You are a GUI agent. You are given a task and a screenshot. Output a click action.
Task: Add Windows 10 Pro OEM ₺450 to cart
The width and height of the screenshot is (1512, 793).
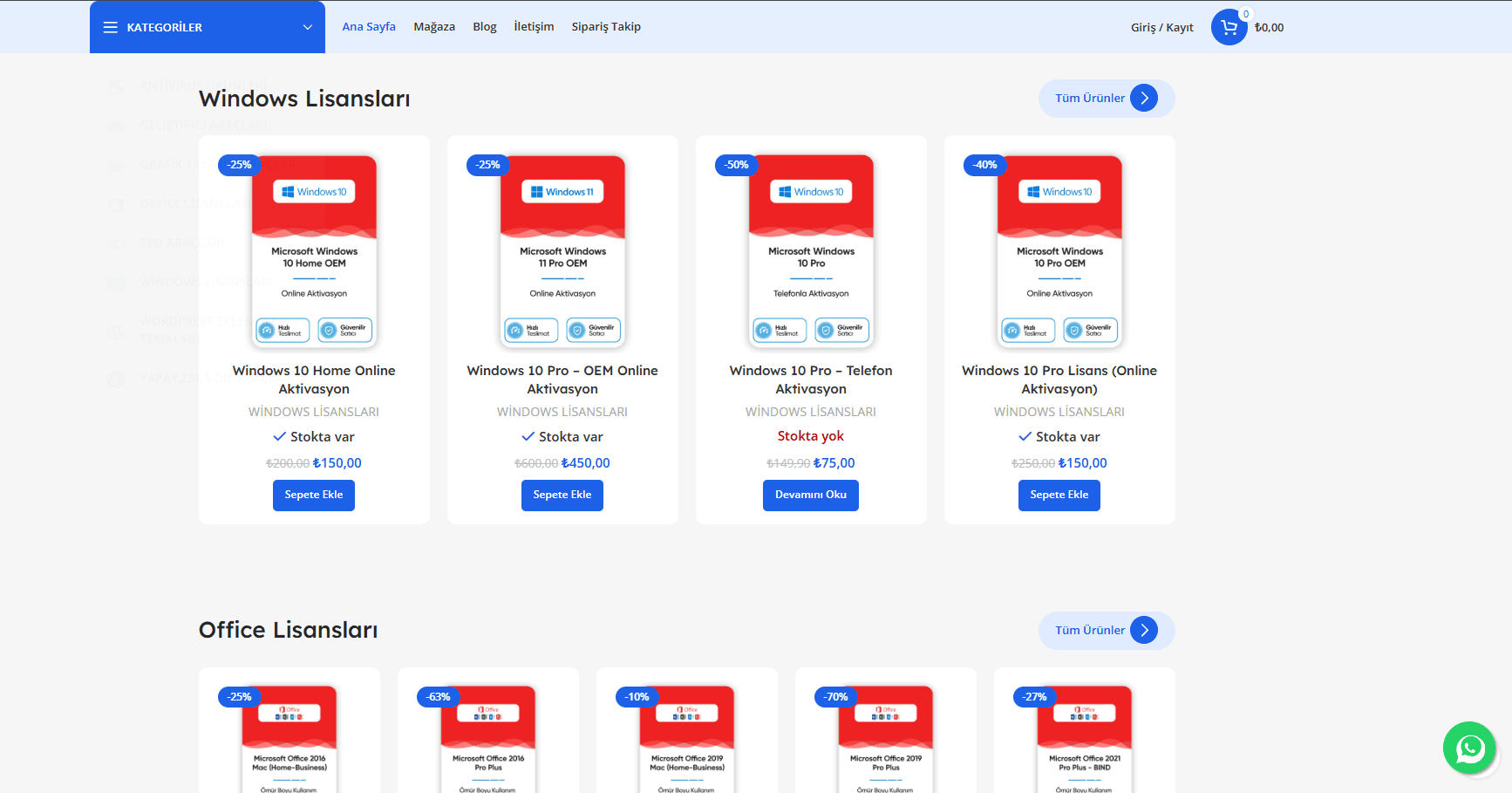click(x=562, y=495)
